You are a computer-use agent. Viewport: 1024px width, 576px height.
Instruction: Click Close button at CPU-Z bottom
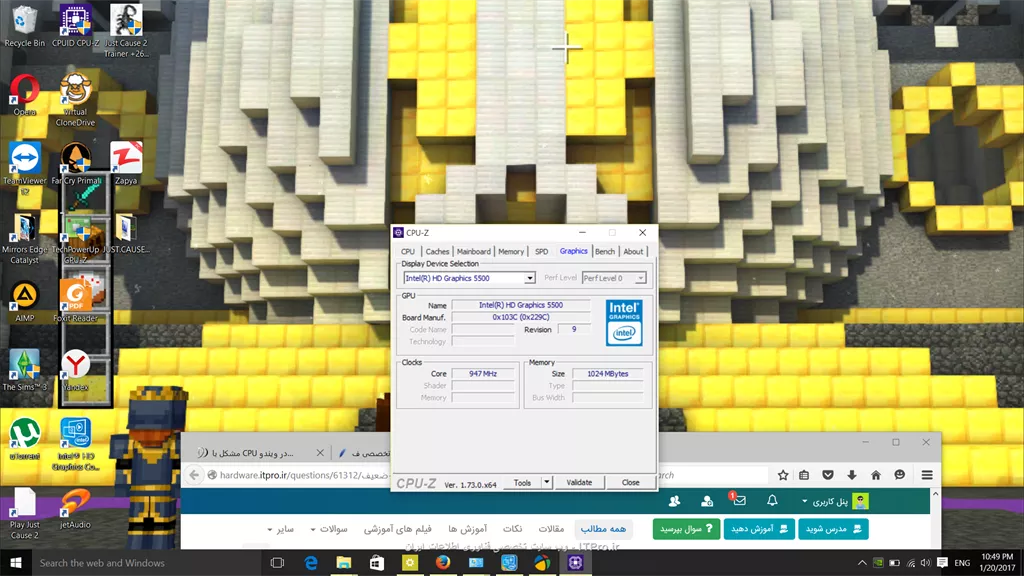pos(630,483)
